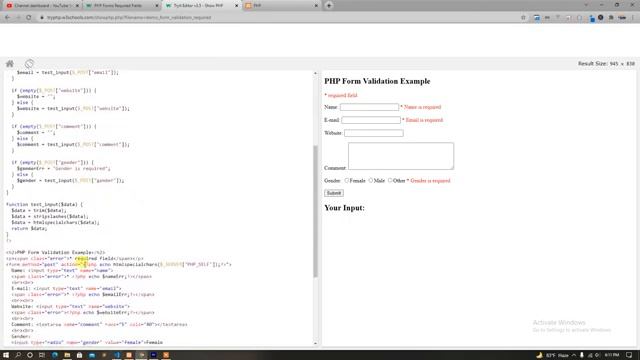The width and height of the screenshot is (640, 360).
Task: Toggle the editor orientation rotate icon
Action: (x=29, y=64)
